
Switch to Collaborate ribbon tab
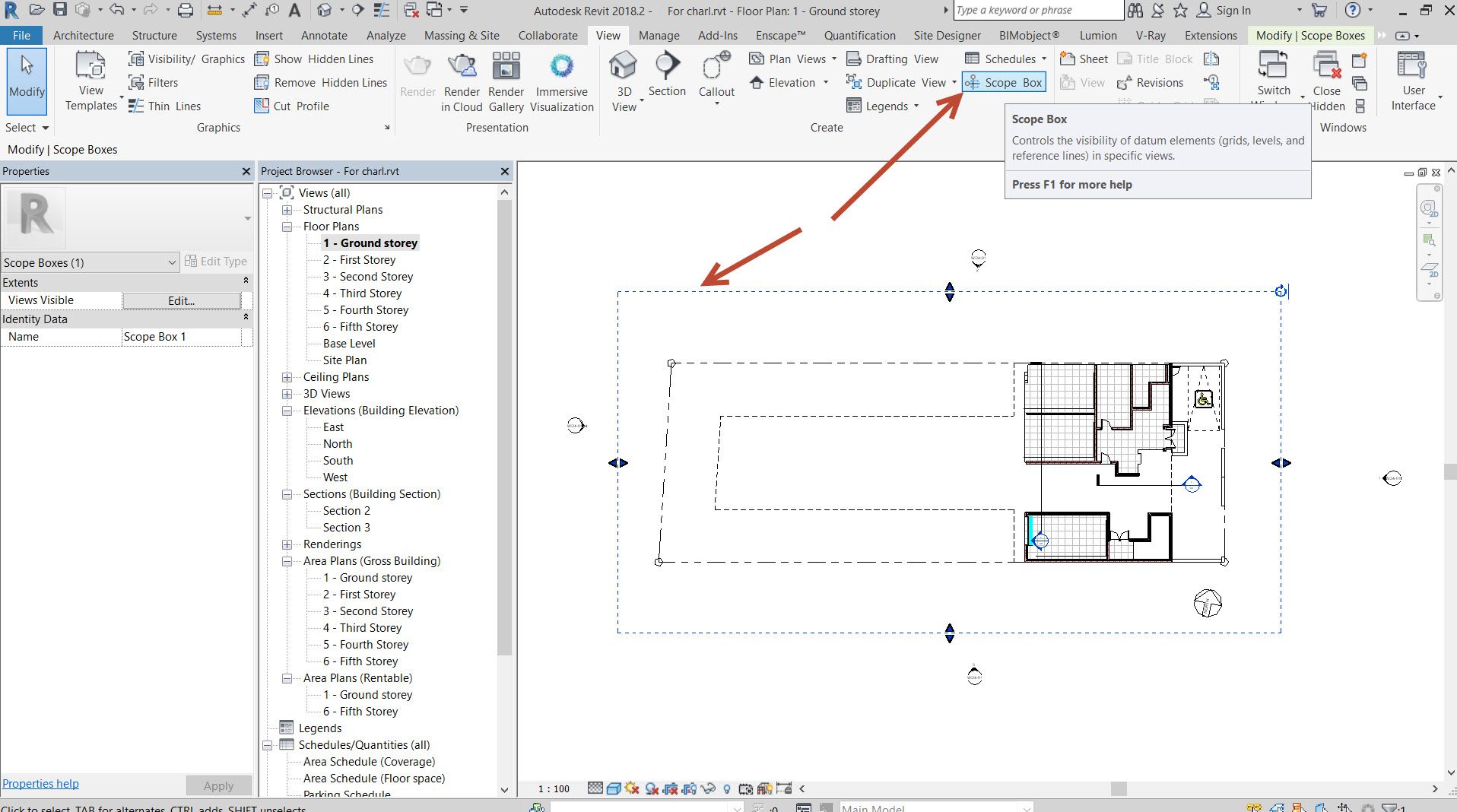click(x=548, y=36)
